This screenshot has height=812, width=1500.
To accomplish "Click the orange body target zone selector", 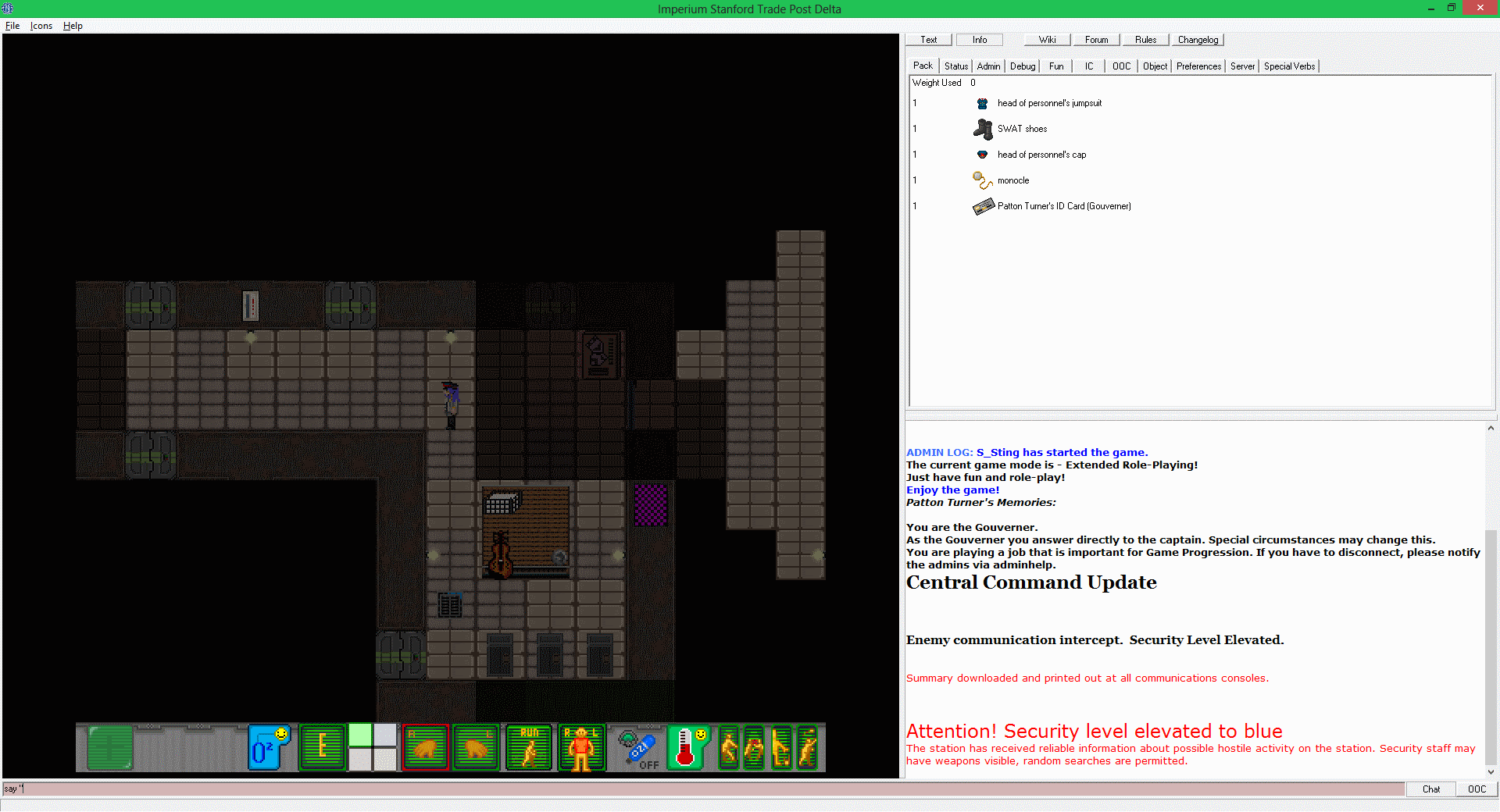I will click(581, 747).
